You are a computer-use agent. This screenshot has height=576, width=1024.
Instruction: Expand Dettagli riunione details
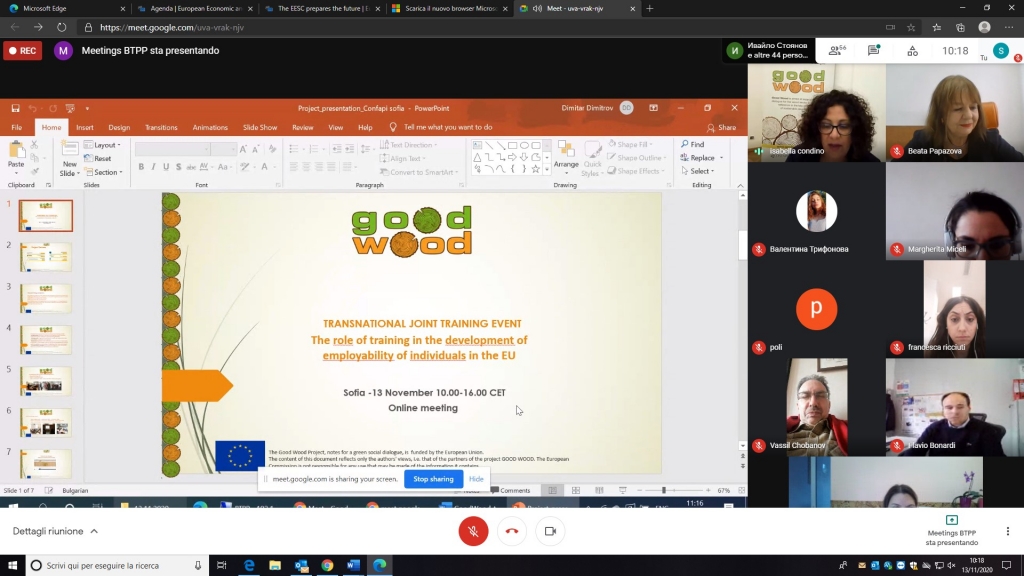[56, 532]
